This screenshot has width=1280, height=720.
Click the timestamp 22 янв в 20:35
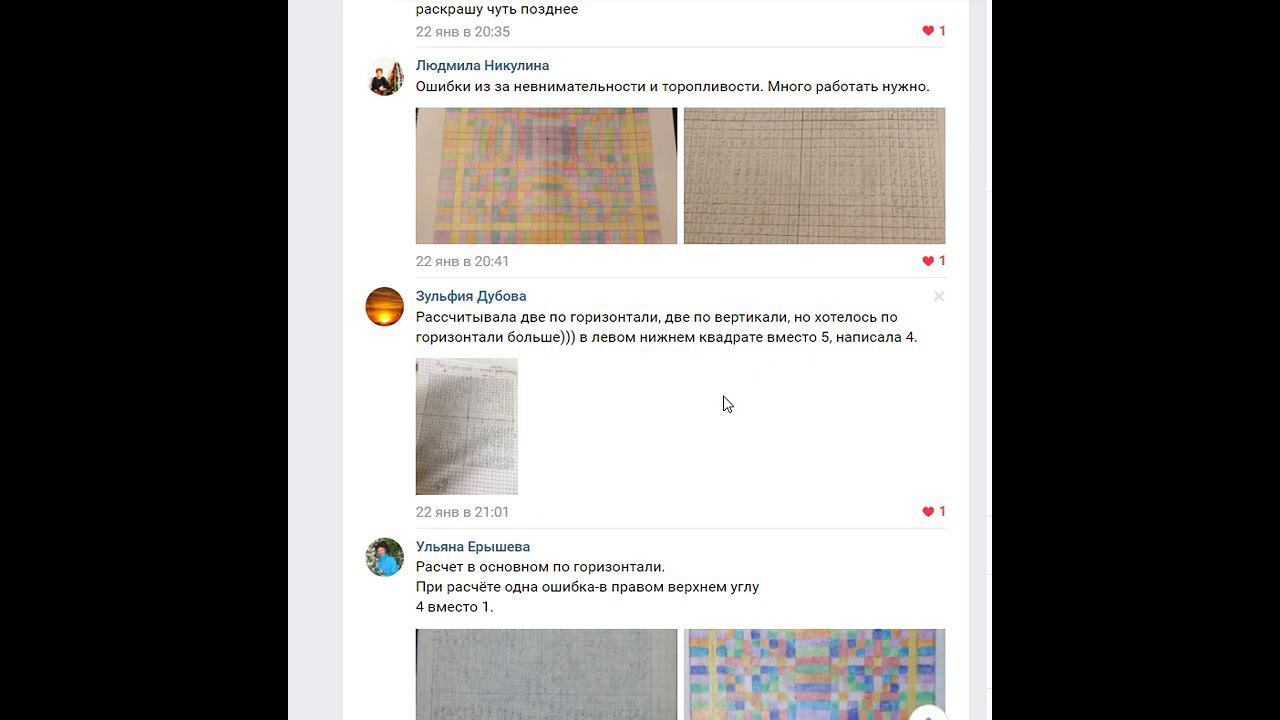[x=463, y=31]
